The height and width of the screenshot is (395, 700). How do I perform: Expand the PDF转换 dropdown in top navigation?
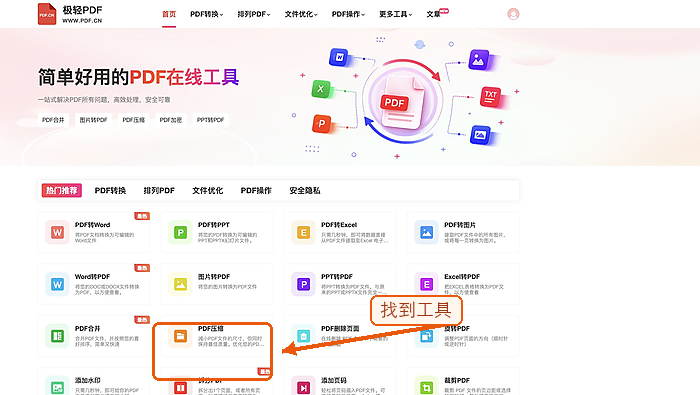(x=207, y=14)
